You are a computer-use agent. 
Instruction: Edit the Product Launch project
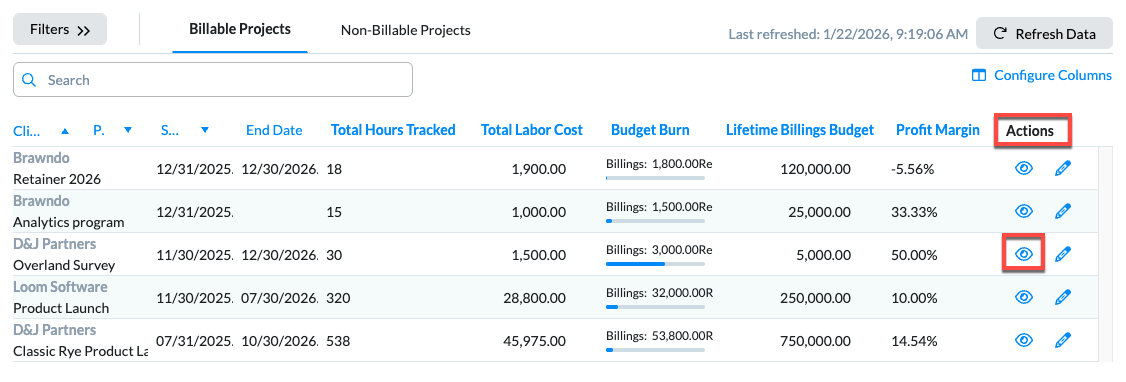tap(1063, 297)
